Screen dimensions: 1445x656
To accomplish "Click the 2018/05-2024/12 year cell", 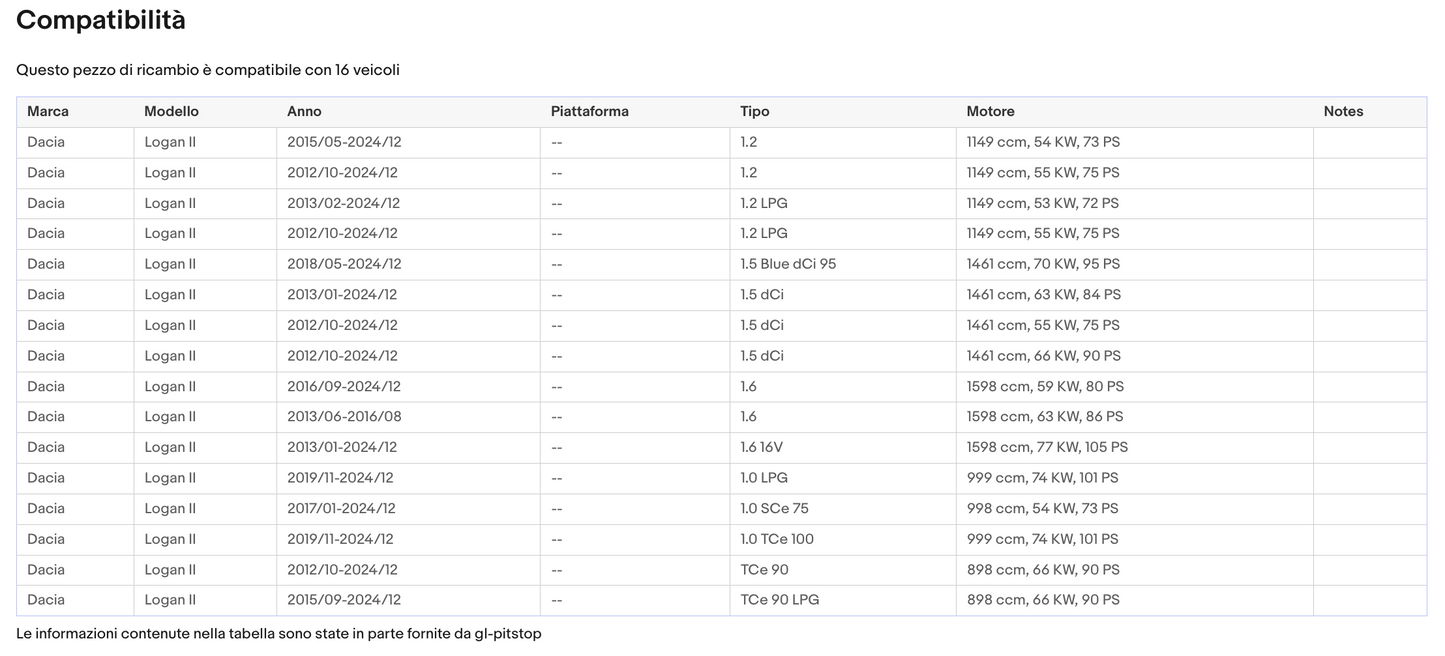I will click(x=344, y=264).
